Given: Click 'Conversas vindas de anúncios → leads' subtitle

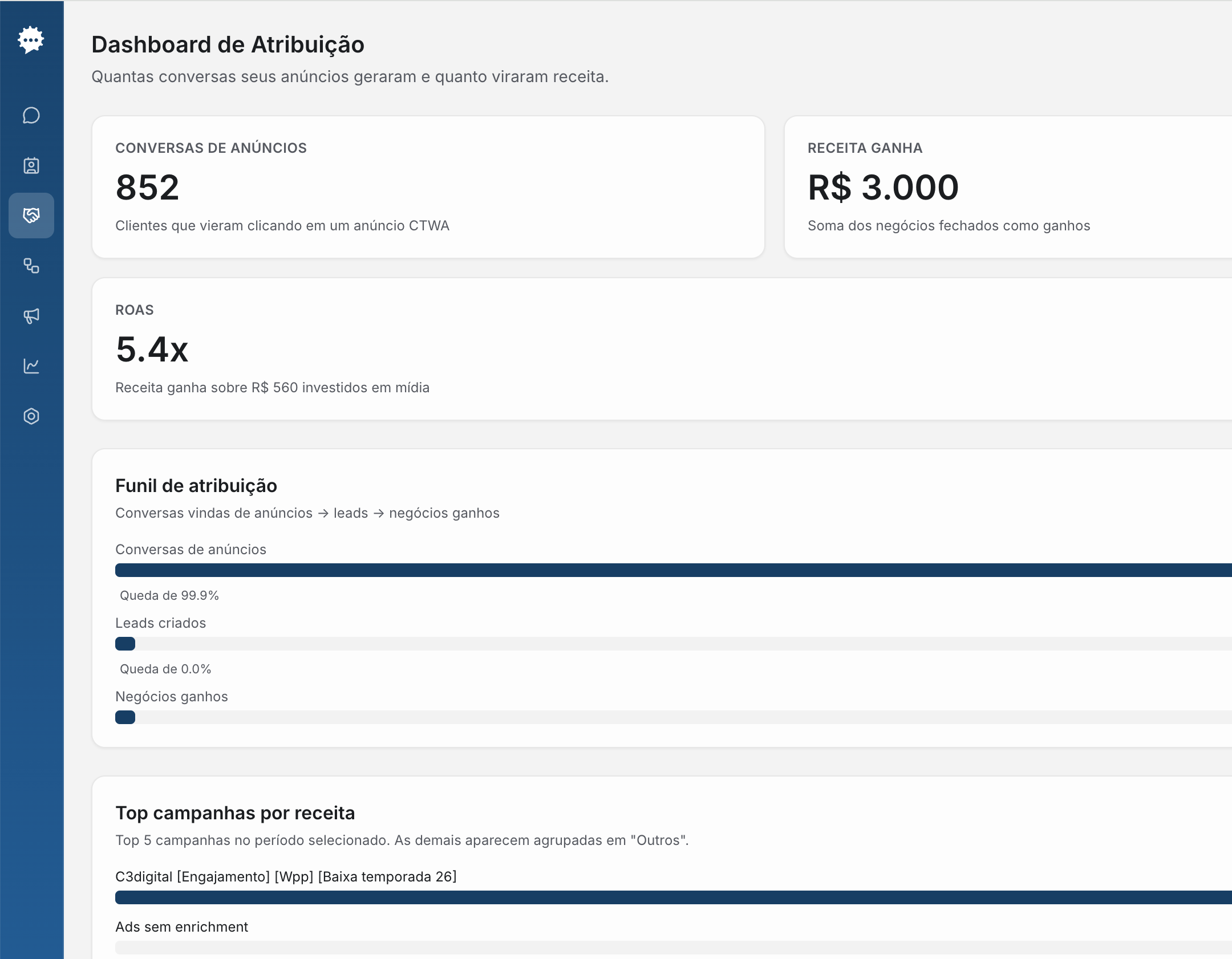Looking at the screenshot, I should pyautogui.click(x=307, y=513).
